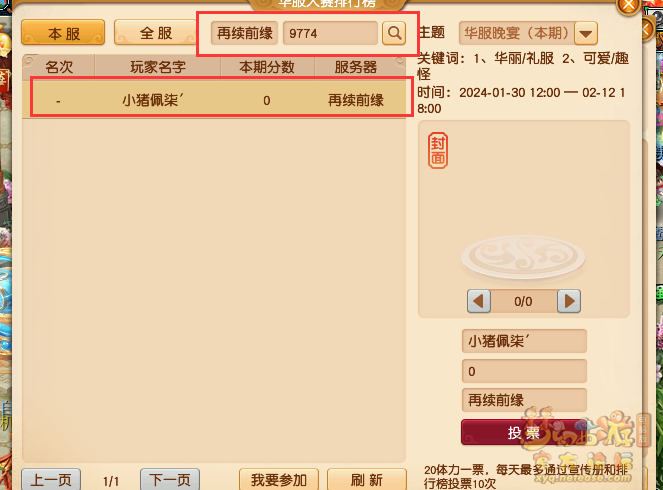
Task: Open the 主题 dropdown arrow
Action: 586,33
